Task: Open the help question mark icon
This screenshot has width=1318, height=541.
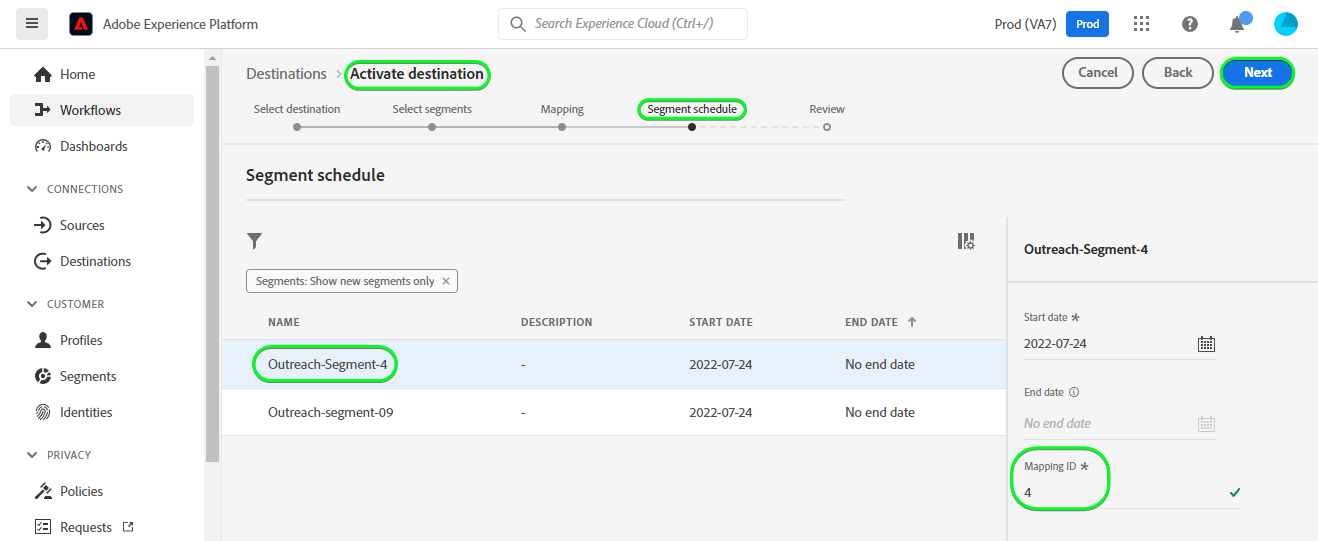Action: [x=1190, y=24]
